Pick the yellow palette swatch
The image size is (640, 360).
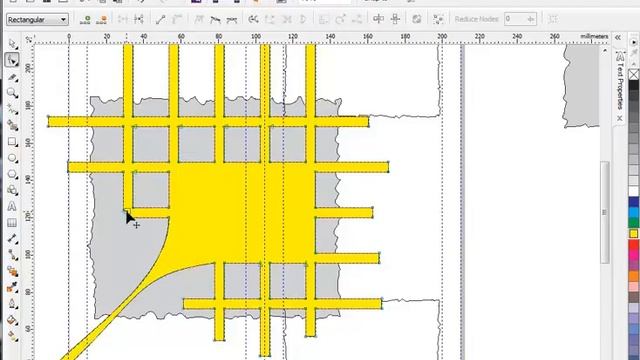634,234
